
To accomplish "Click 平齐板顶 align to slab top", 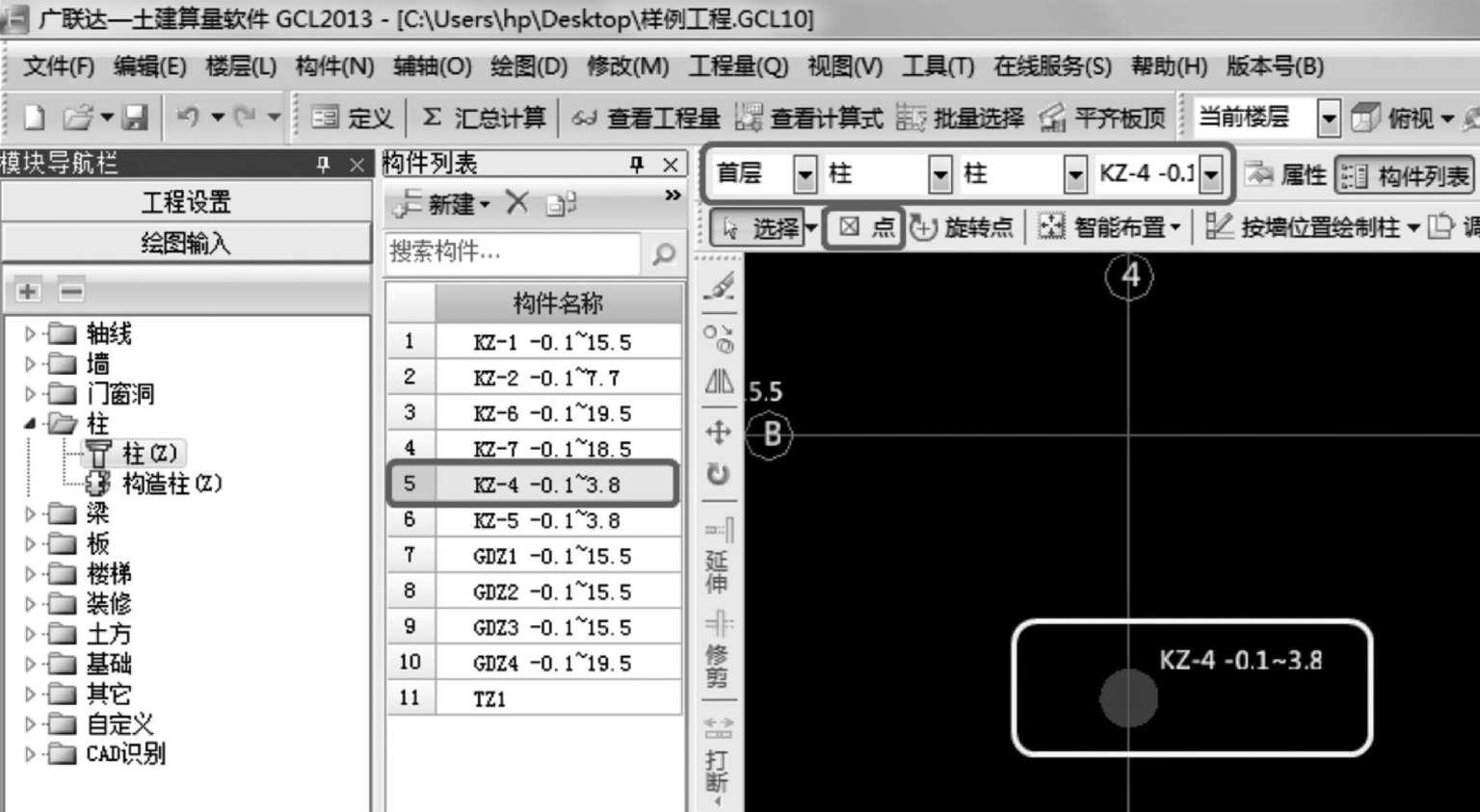I will coord(1102,118).
